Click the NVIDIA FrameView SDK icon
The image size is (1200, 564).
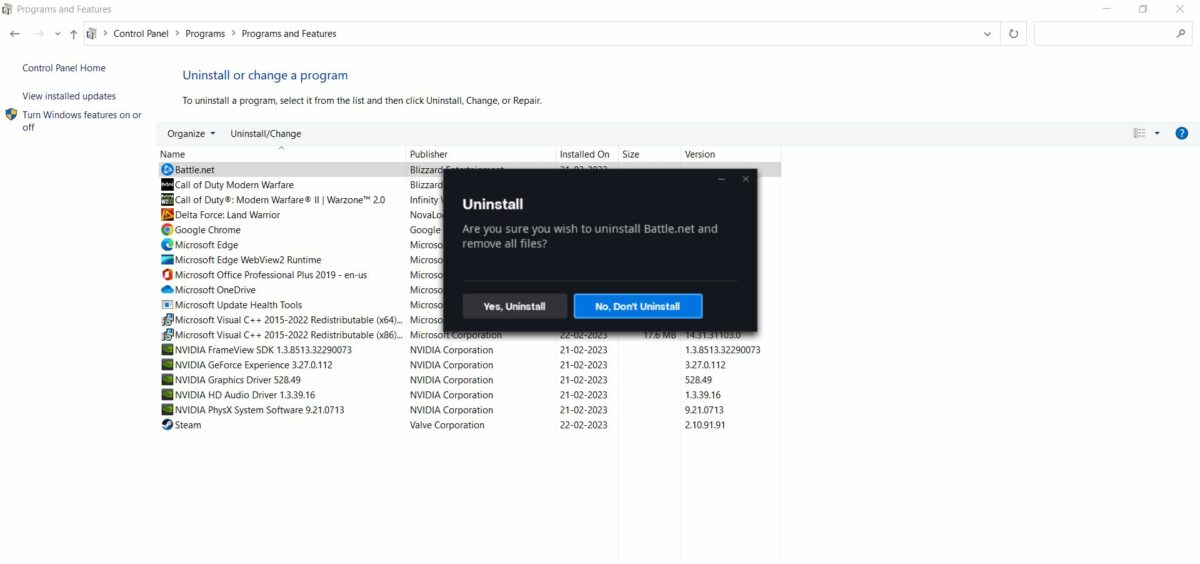[x=167, y=350]
